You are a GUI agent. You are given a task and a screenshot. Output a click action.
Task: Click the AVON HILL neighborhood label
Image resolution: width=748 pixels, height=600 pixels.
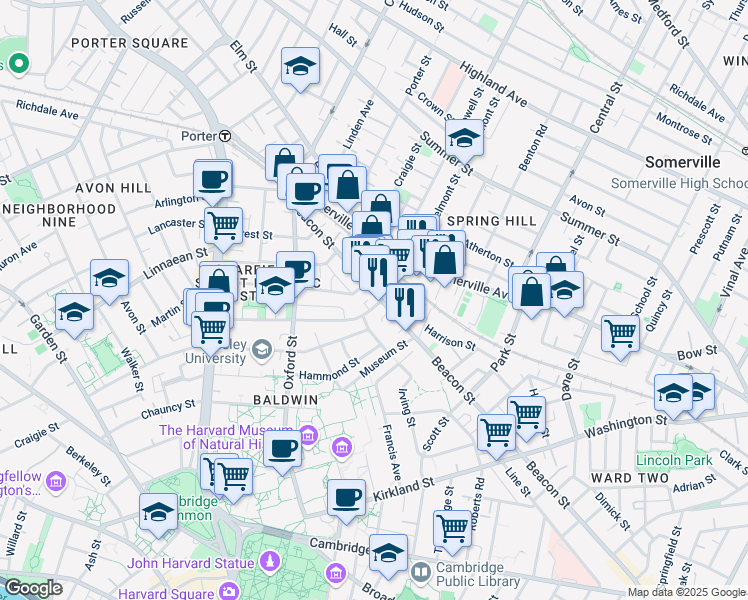tap(114, 188)
